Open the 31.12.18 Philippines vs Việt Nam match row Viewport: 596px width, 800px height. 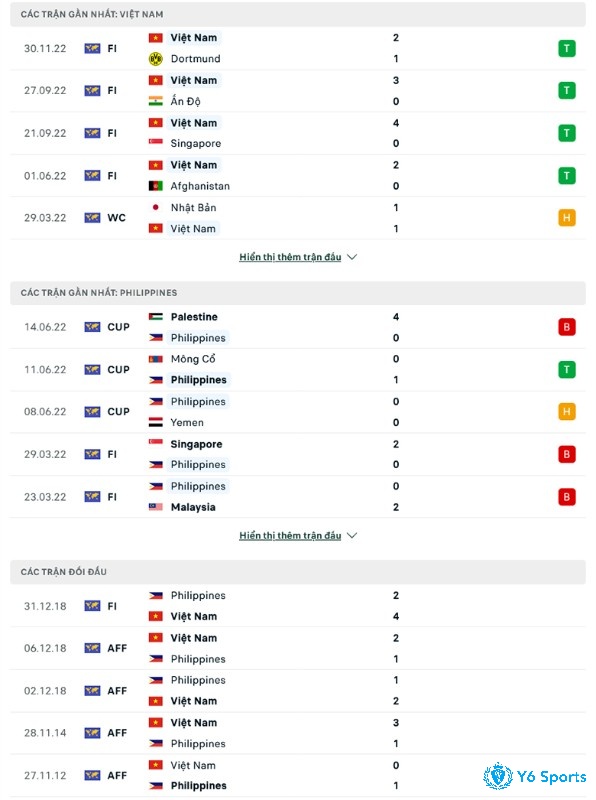coord(297,606)
